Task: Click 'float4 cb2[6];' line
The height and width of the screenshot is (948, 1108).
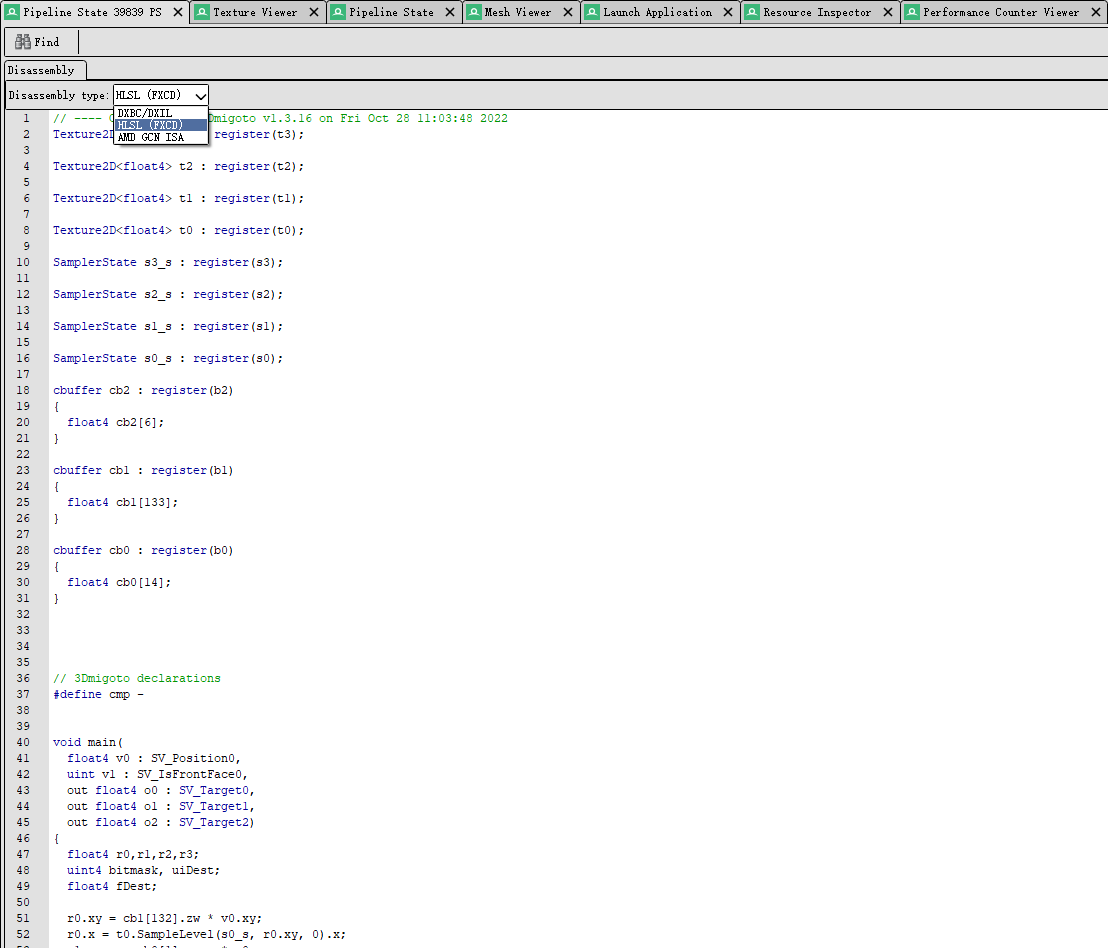Action: point(115,422)
